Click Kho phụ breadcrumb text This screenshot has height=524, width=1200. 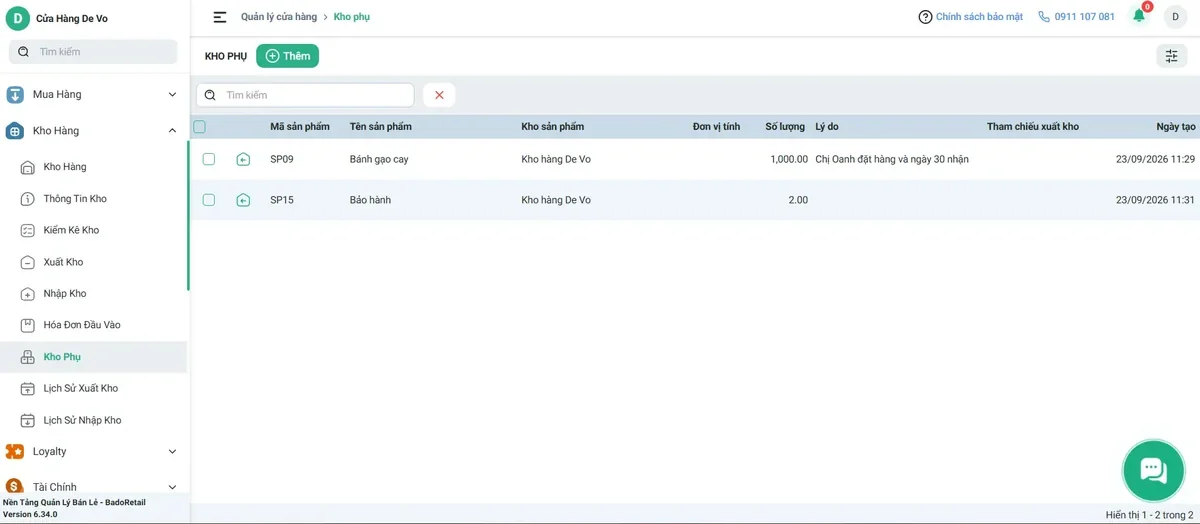point(352,17)
